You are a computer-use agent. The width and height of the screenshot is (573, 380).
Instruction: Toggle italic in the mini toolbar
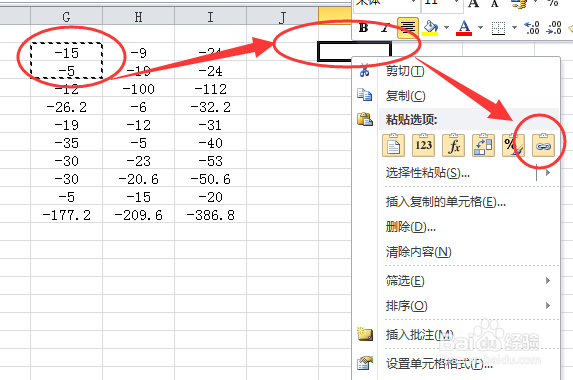[x=385, y=28]
